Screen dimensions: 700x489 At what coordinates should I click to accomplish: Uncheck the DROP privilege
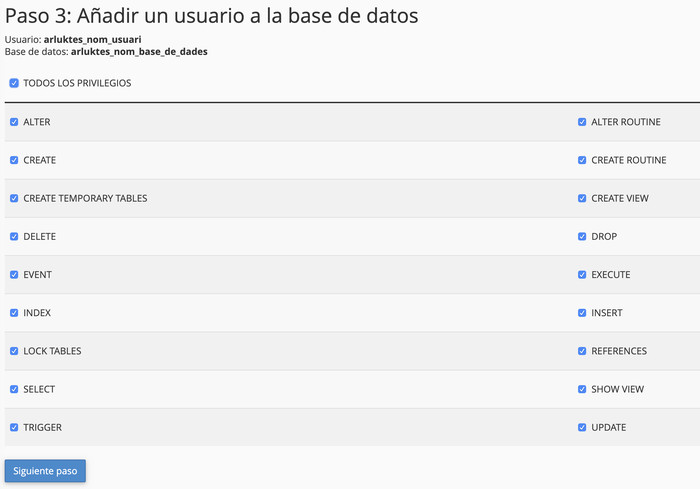pos(582,236)
